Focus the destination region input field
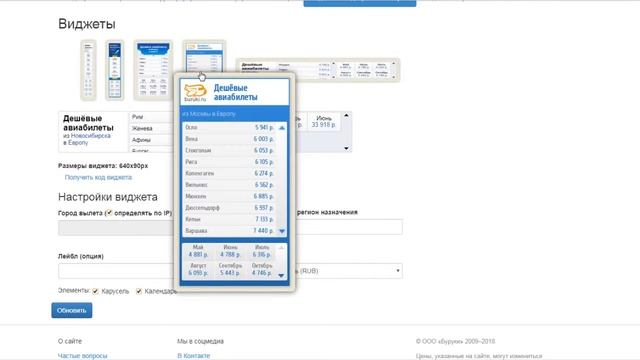 click(x=349, y=227)
